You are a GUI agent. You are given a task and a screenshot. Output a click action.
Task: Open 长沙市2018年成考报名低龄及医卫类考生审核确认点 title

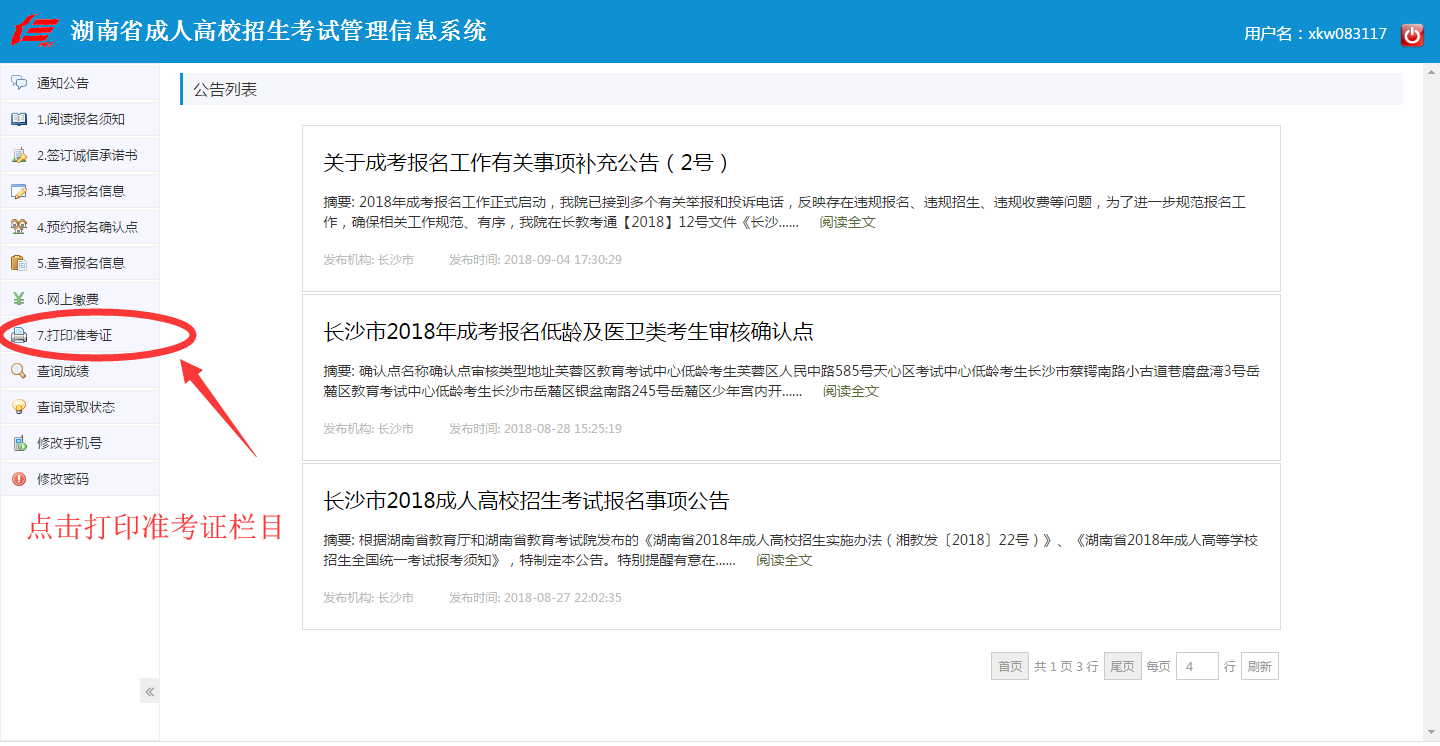(568, 332)
